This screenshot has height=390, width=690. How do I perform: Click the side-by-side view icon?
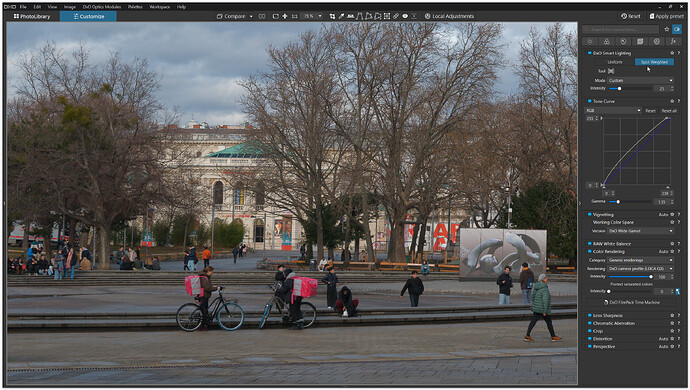(x=262, y=16)
